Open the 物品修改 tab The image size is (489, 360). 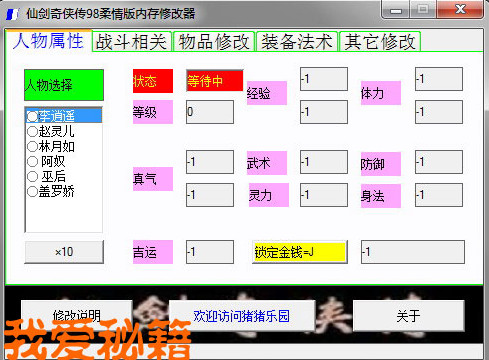tap(214, 42)
